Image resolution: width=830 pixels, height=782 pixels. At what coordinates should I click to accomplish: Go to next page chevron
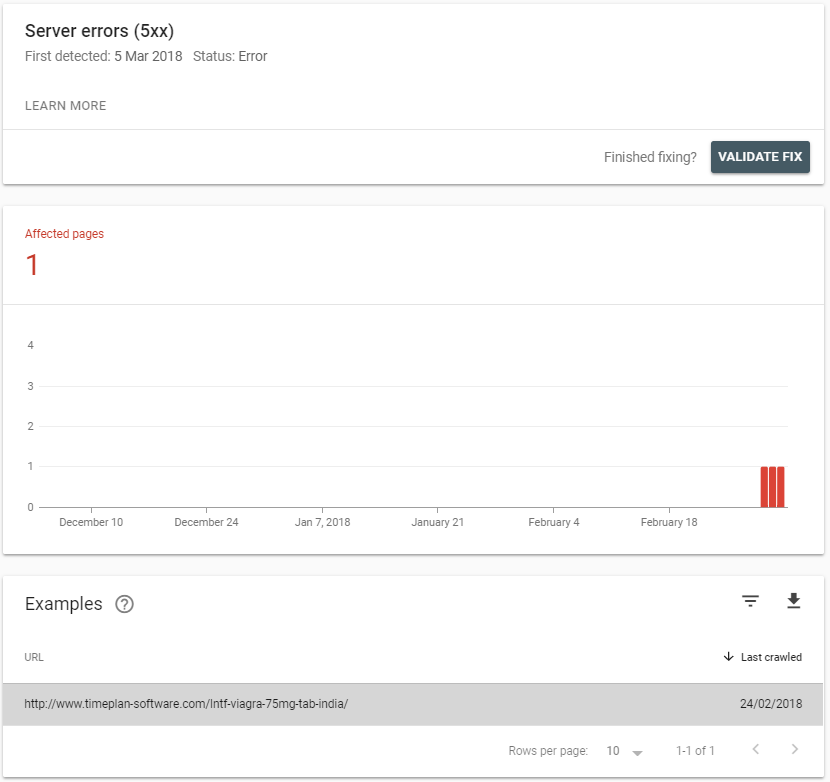[795, 750]
